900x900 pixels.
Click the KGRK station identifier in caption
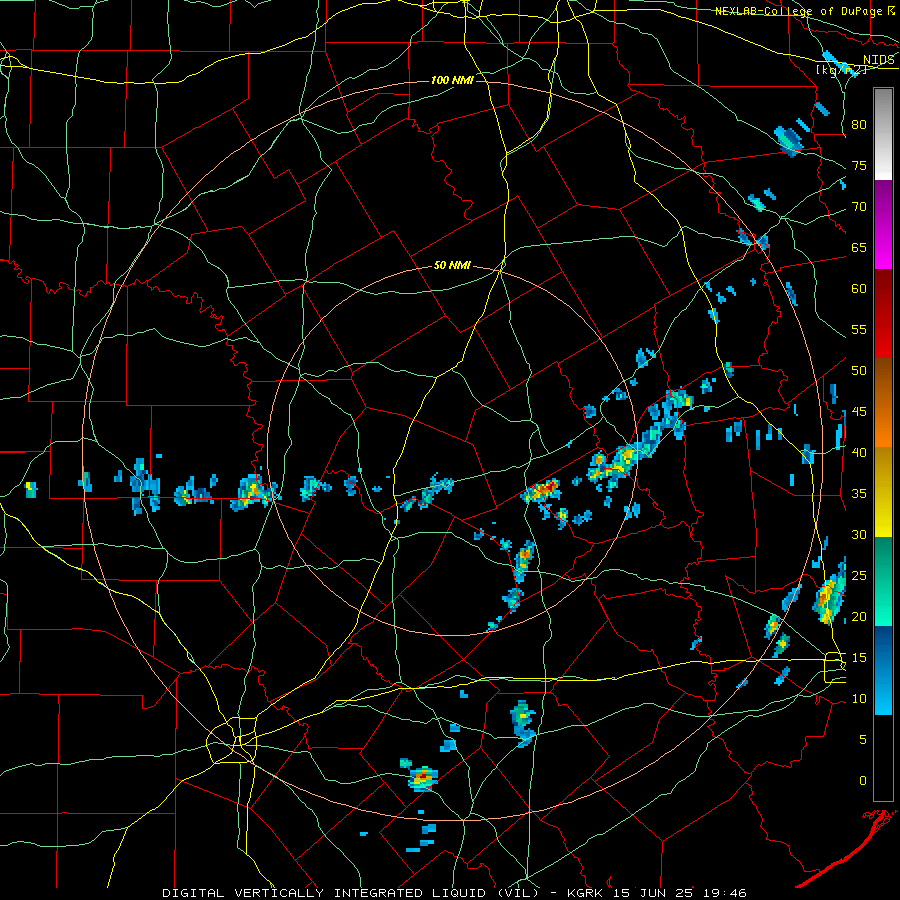[x=586, y=893]
